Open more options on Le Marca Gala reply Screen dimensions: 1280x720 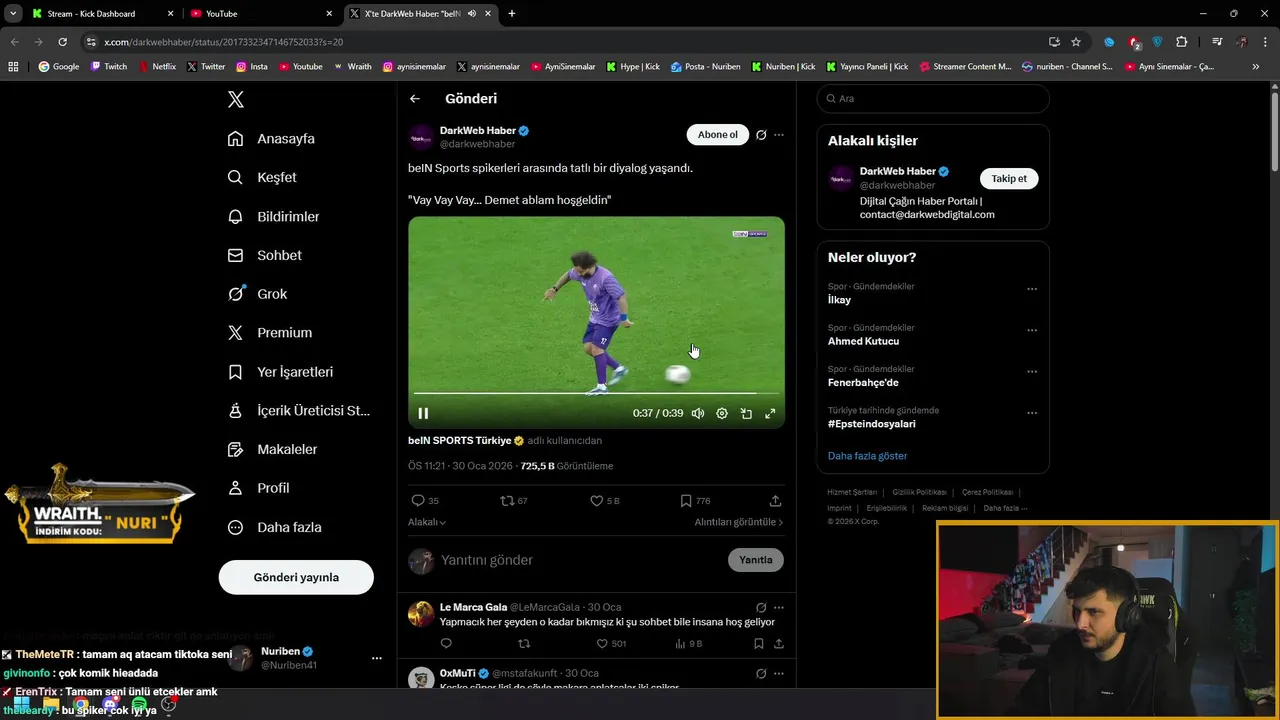(x=779, y=607)
